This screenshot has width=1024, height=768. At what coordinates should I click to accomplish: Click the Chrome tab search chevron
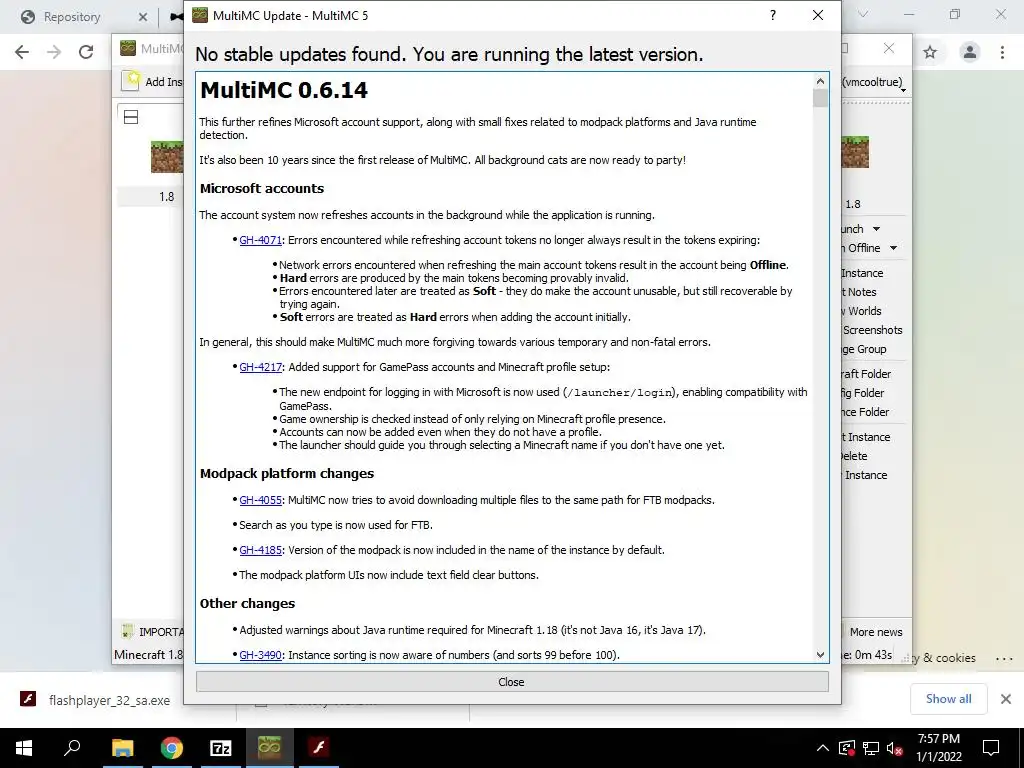[863, 14]
